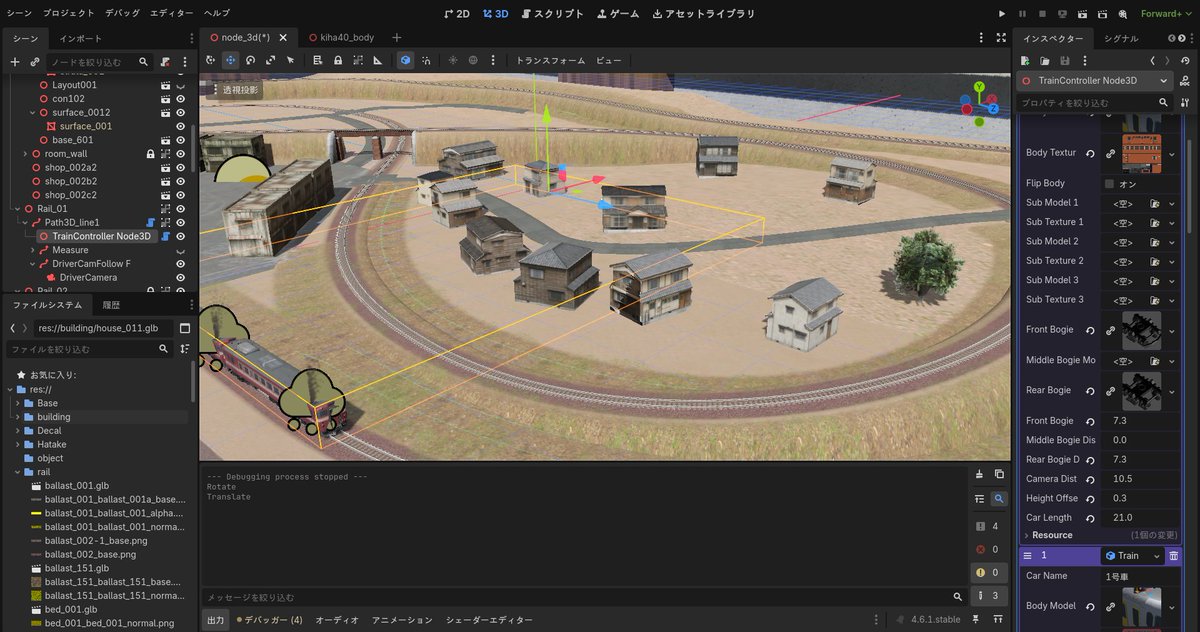Open the デバッグ menu

[x=122, y=14]
